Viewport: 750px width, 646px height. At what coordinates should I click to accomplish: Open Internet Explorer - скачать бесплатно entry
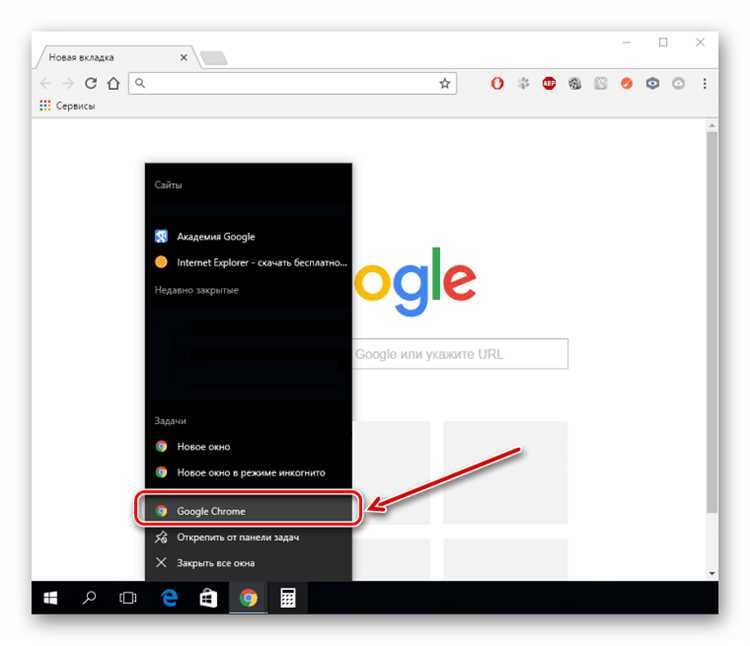pos(249,263)
